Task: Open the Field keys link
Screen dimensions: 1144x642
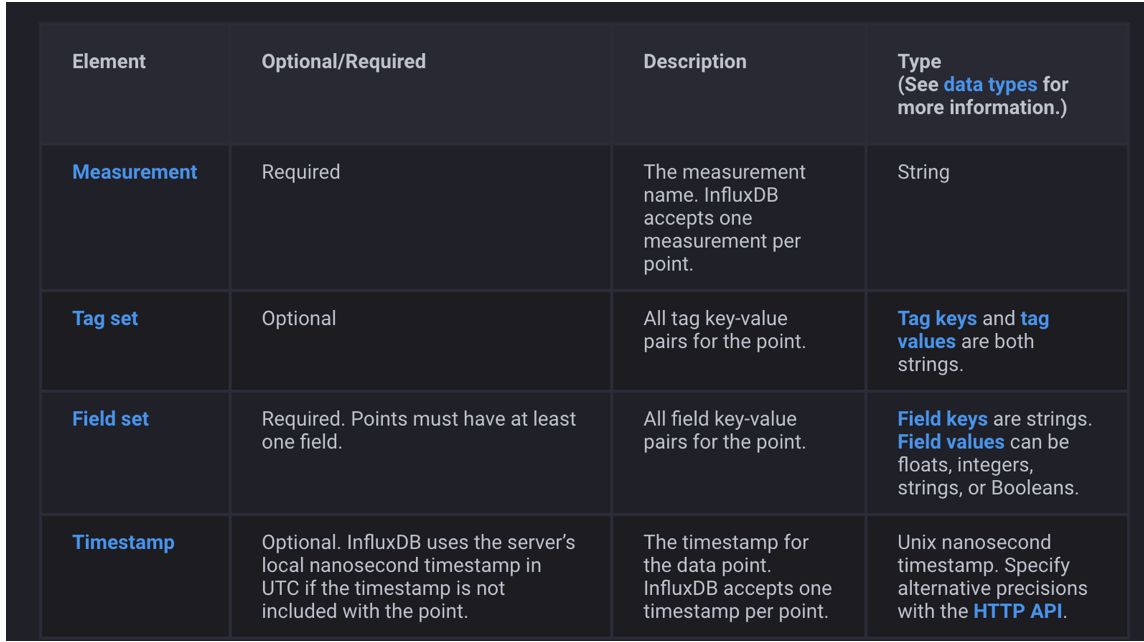Action: [942, 419]
